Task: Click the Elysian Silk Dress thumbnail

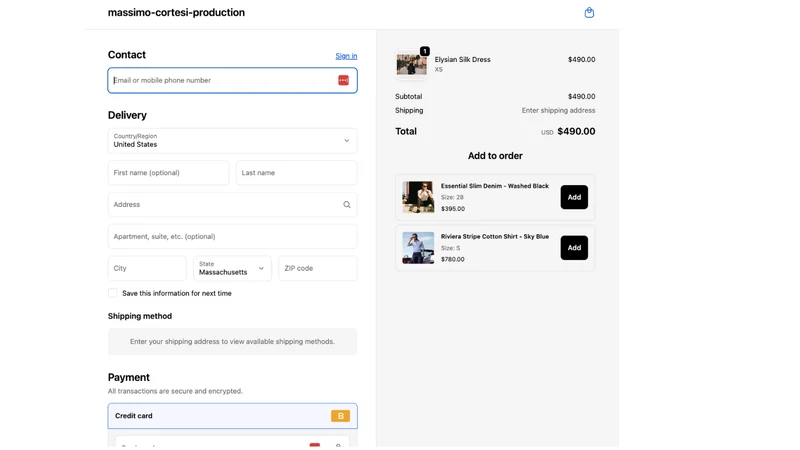Action: point(412,65)
